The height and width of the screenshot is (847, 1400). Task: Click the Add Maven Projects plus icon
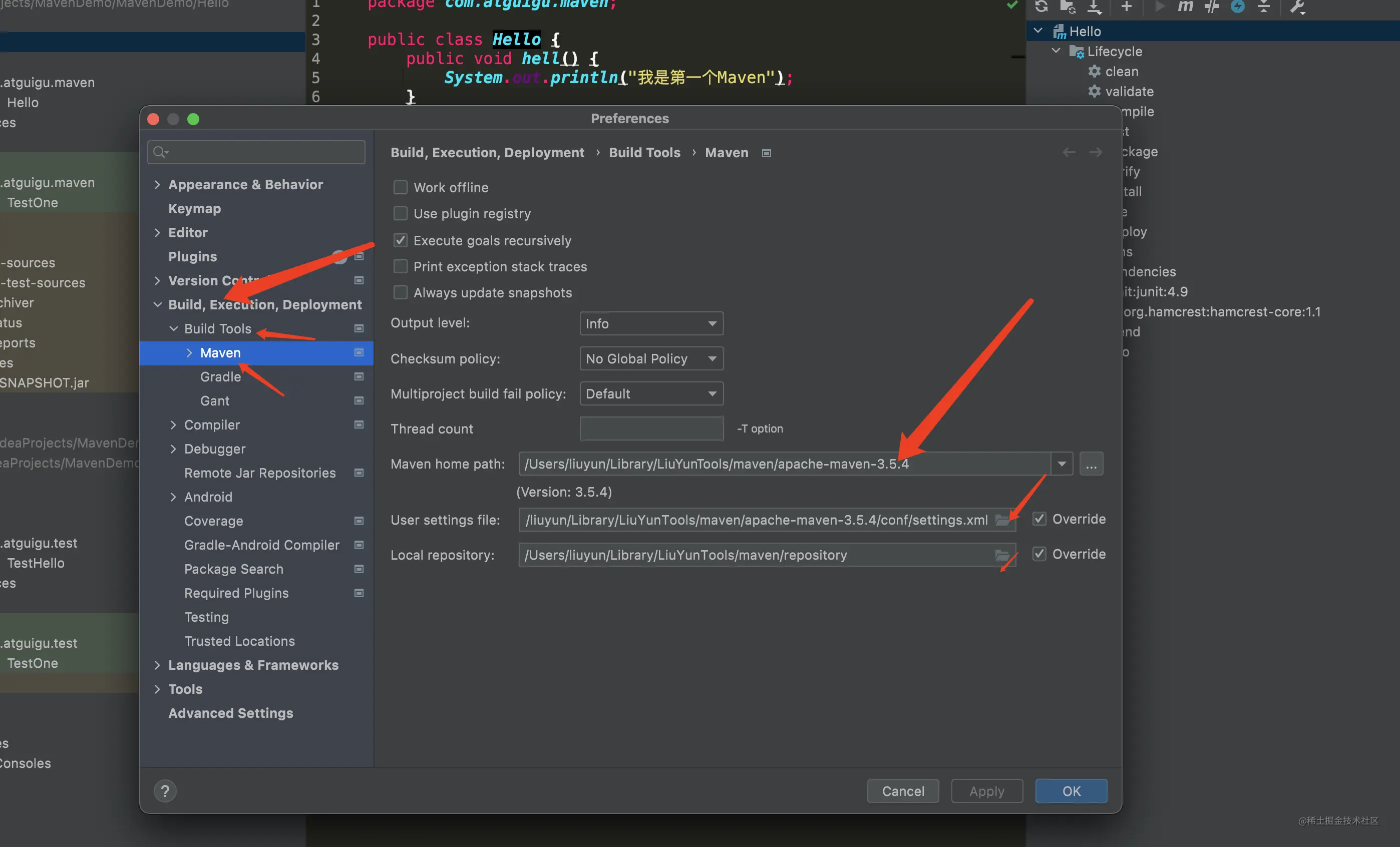point(1126,6)
